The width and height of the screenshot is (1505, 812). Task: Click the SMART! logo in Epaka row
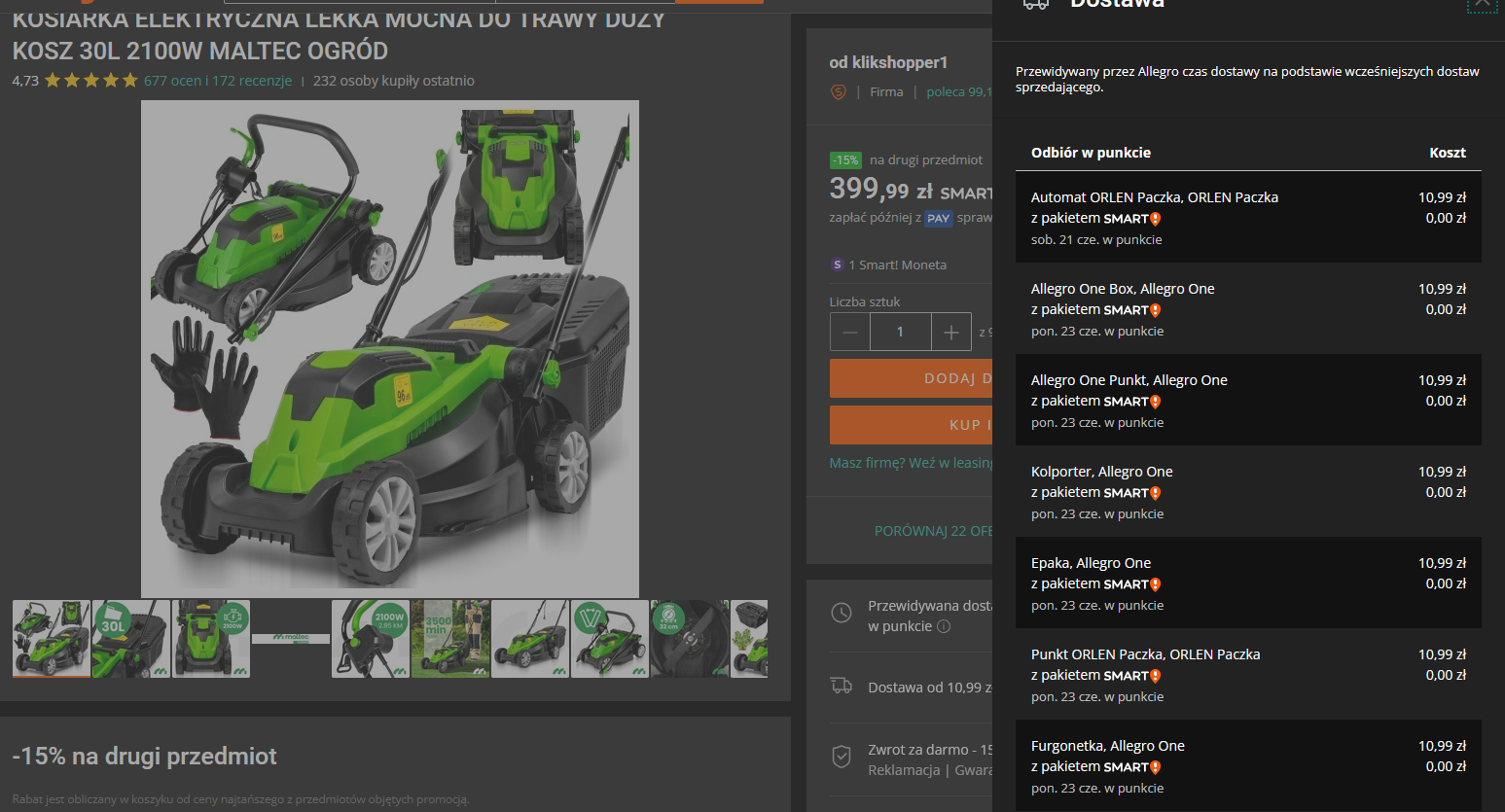point(1132,584)
